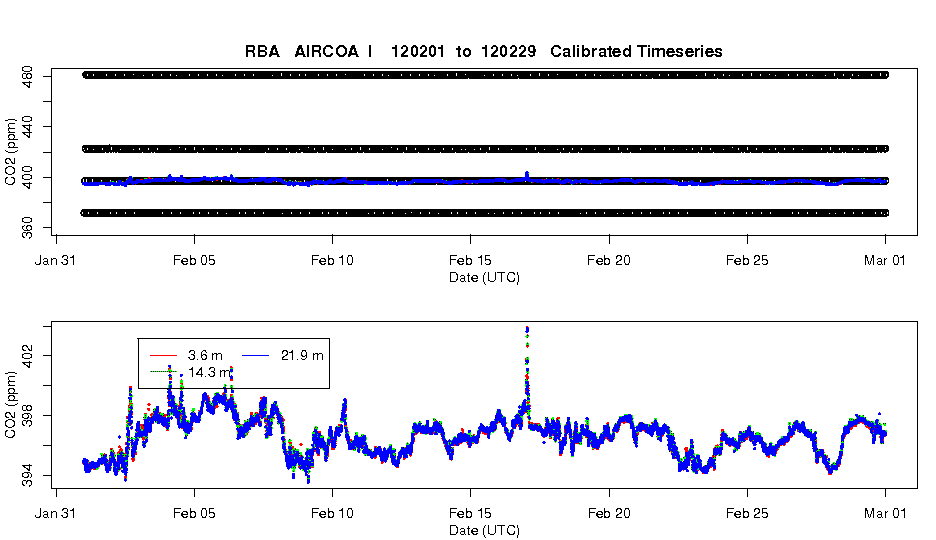The height and width of the screenshot is (540, 936).
Task: Click the black calibration band at 480 ppm
Action: 485,75
